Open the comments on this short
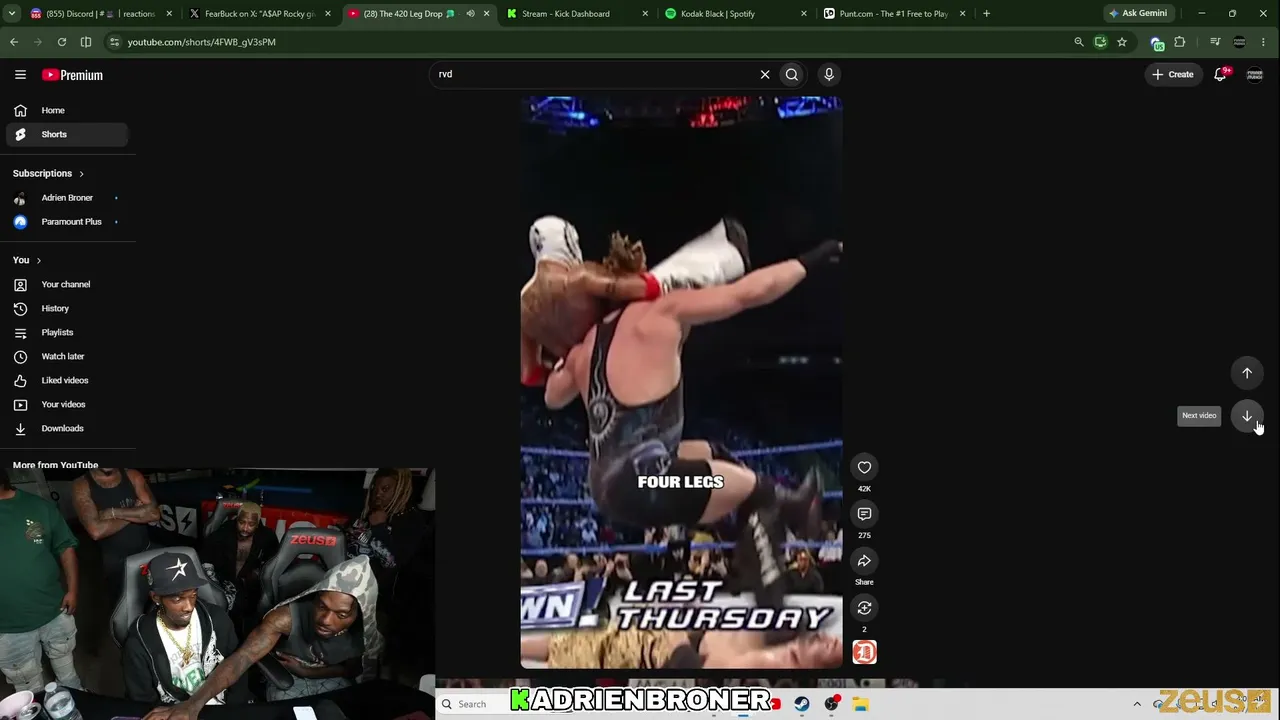The width and height of the screenshot is (1280, 720). pyautogui.click(x=864, y=514)
